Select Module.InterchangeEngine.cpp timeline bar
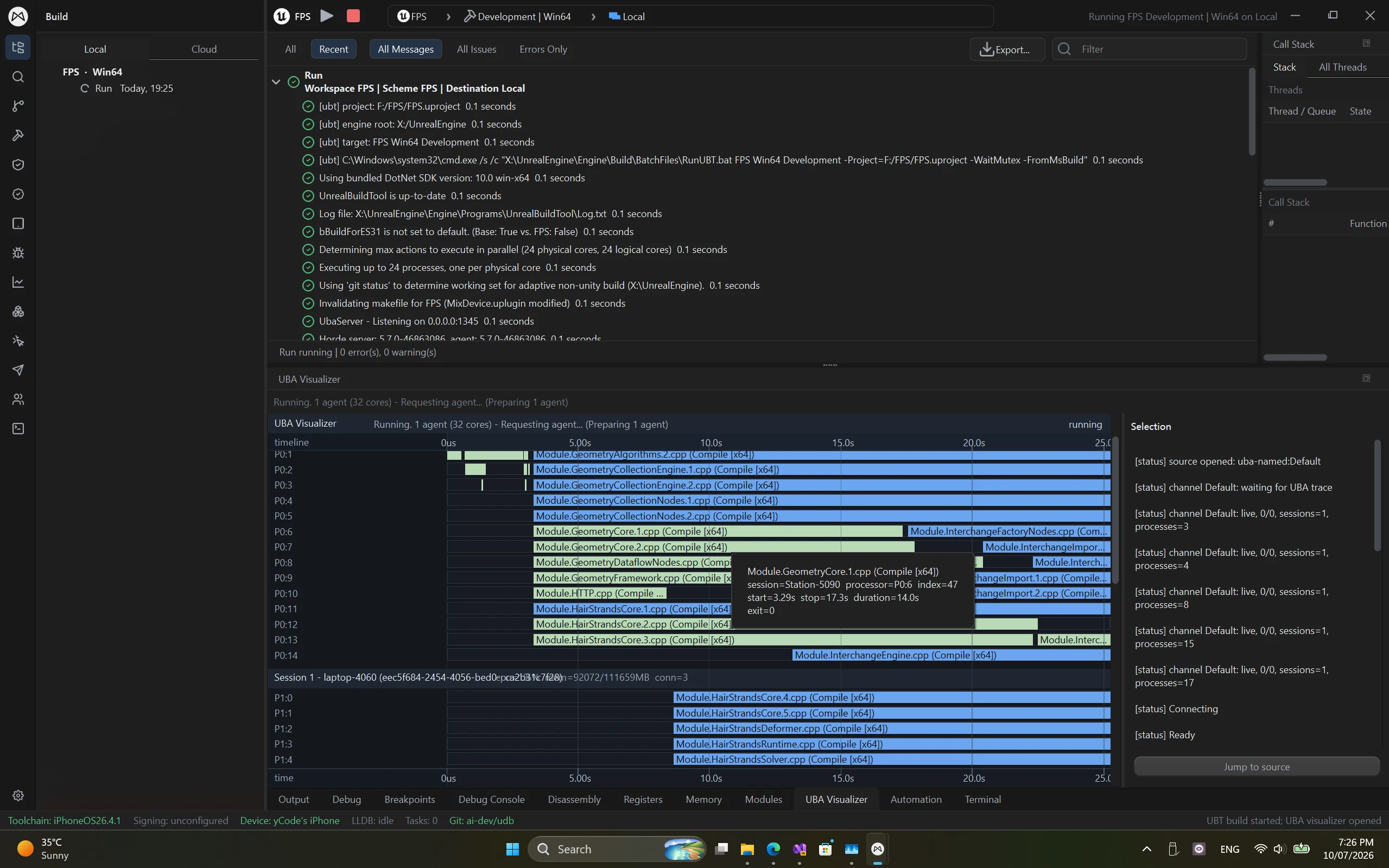 (951, 655)
